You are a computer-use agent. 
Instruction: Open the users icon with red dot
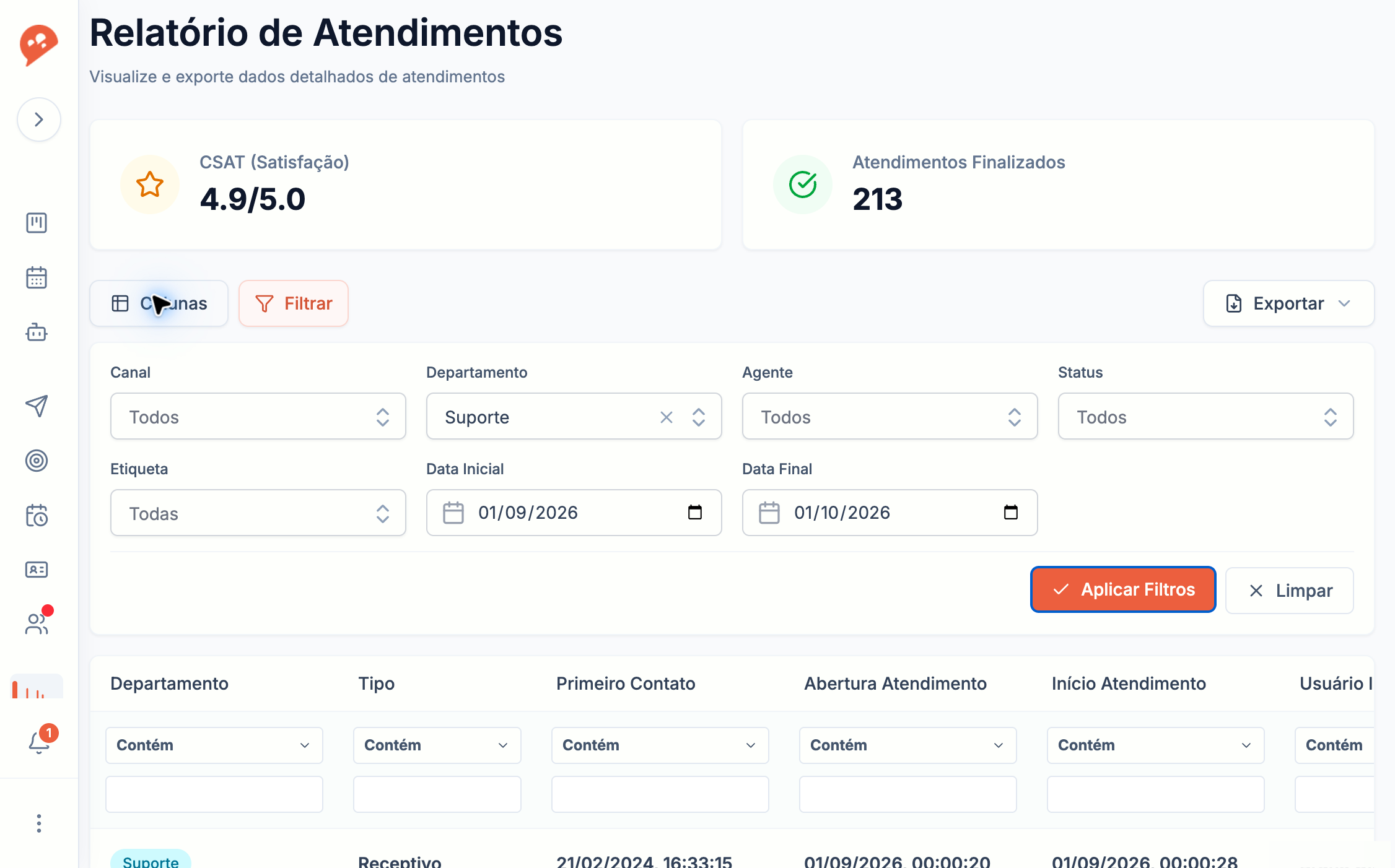37,623
